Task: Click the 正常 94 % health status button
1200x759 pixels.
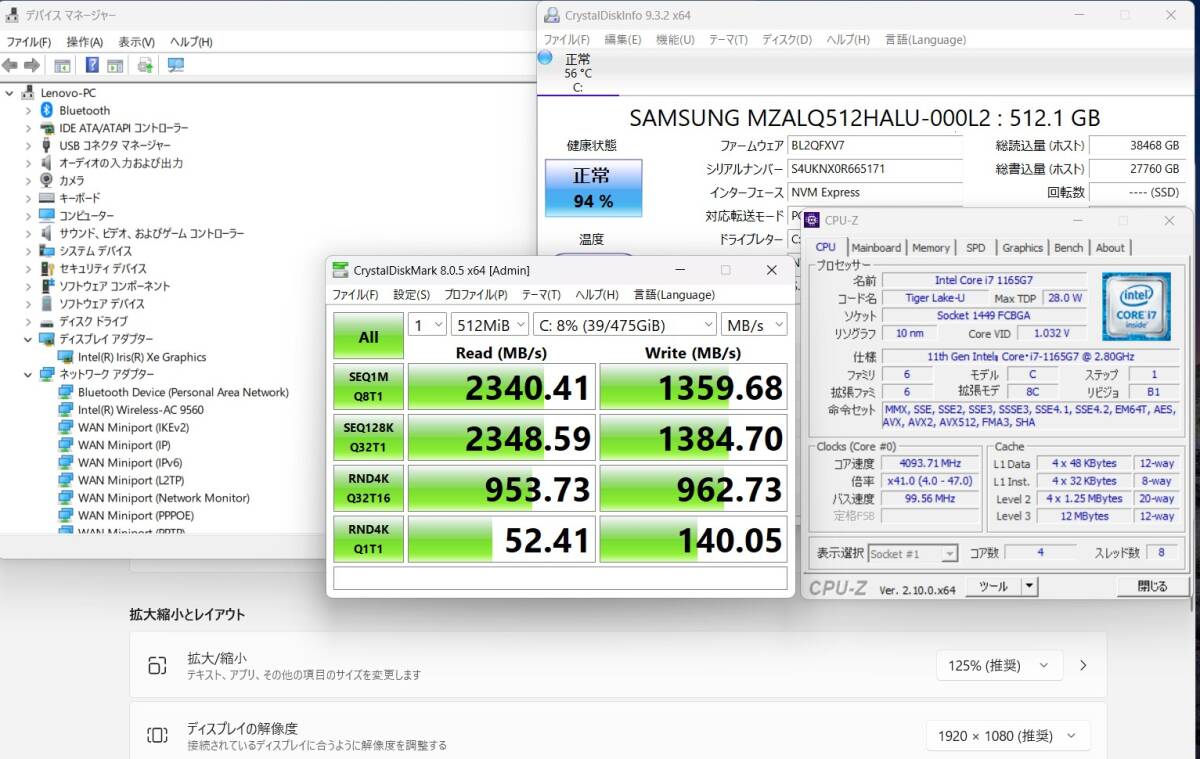Action: [593, 188]
